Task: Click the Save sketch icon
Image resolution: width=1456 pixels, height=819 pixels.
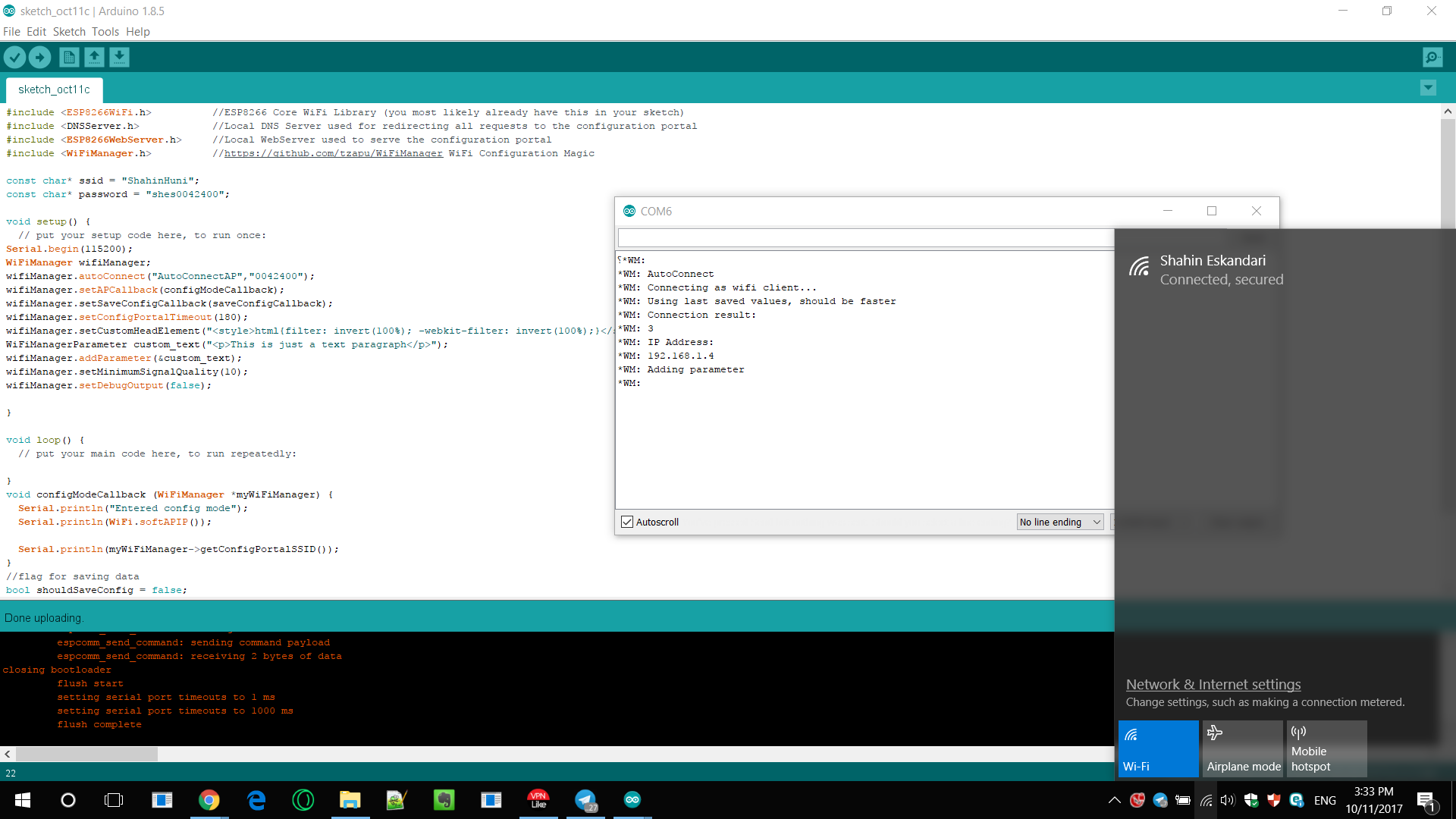Action: click(x=119, y=57)
